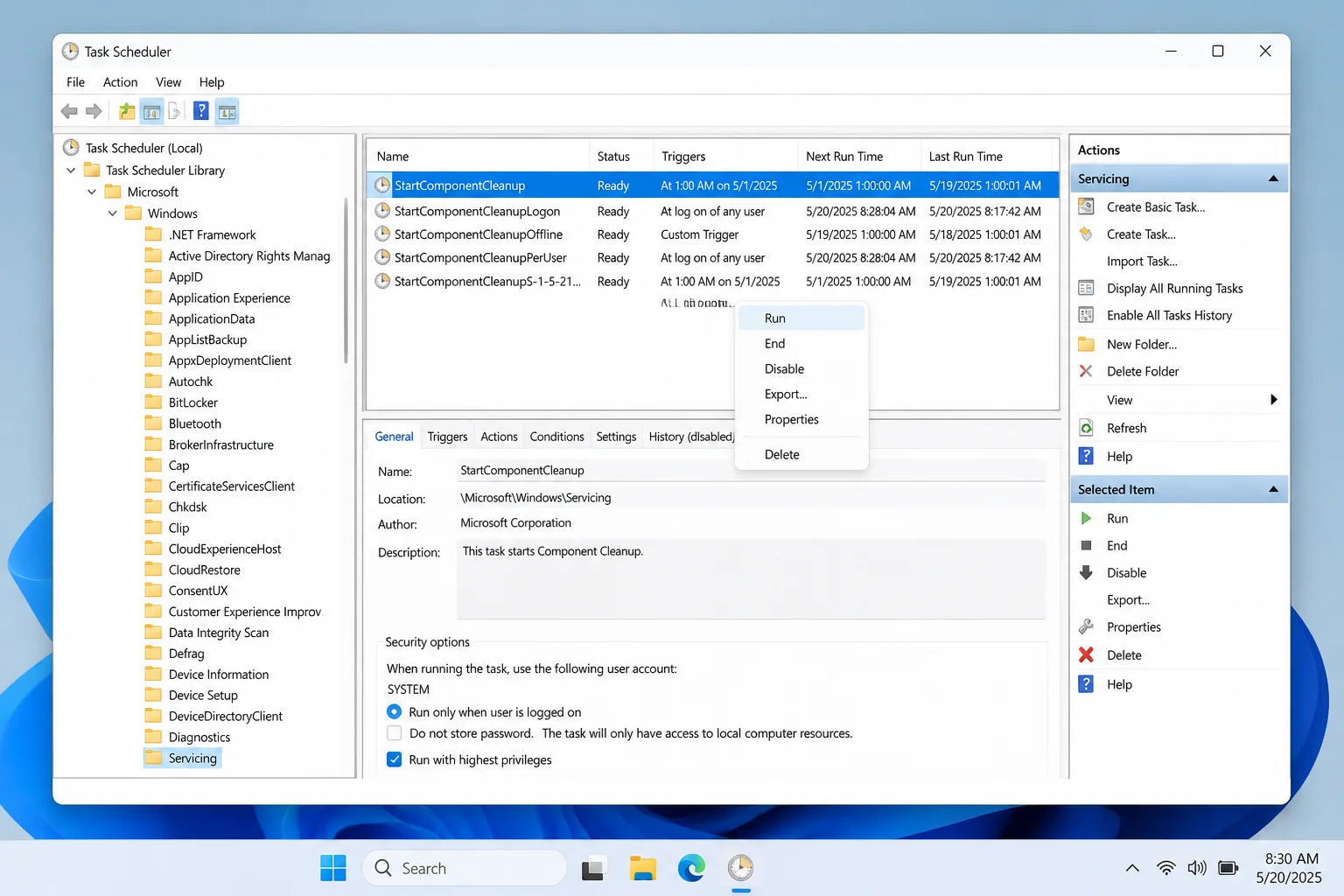
Task: Click the Help question mark toolbar icon
Action: [x=201, y=111]
